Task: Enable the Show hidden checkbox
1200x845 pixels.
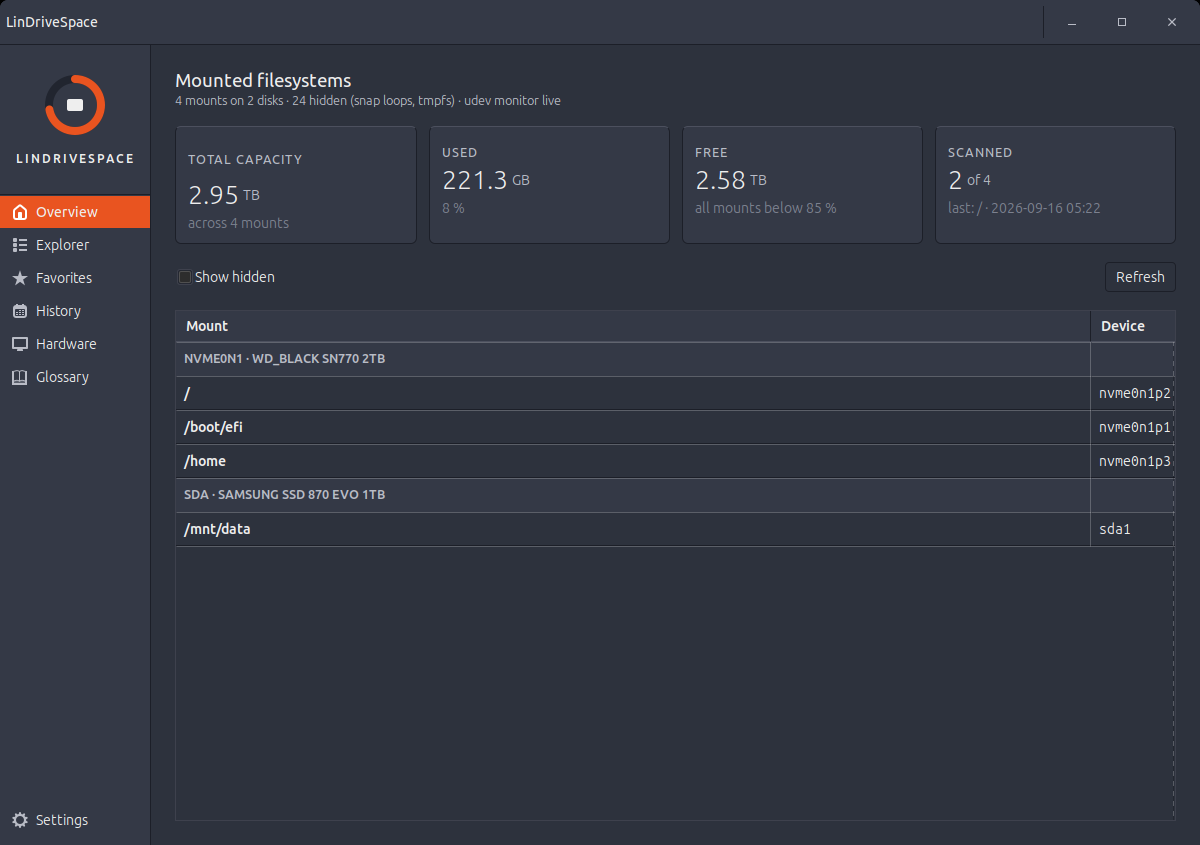Action: (x=185, y=277)
